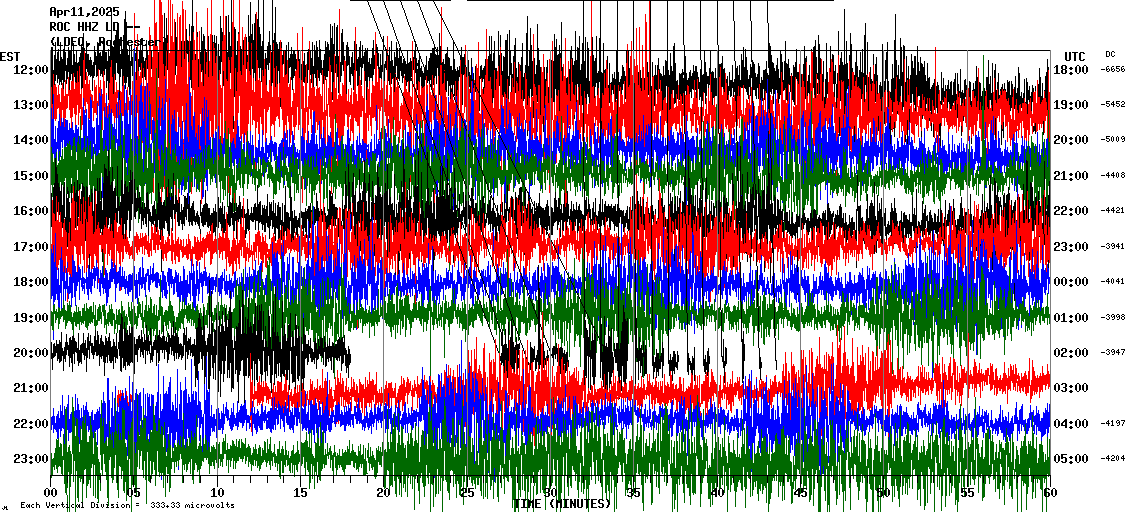Click the UTC time label "01:00"
Viewport: 1130px width, 519px height.
pos(1071,317)
